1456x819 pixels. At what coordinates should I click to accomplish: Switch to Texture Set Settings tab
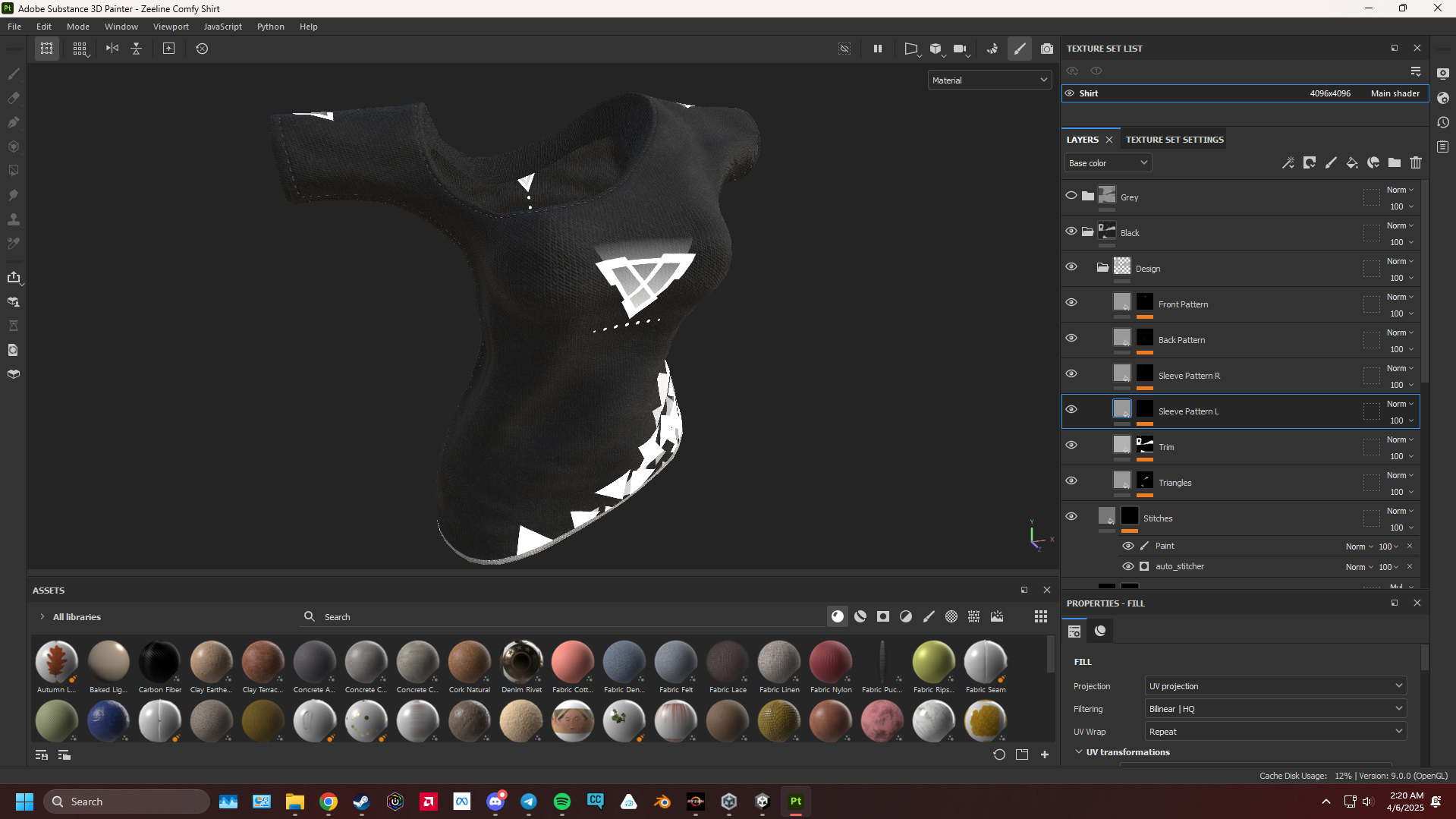pyautogui.click(x=1175, y=140)
